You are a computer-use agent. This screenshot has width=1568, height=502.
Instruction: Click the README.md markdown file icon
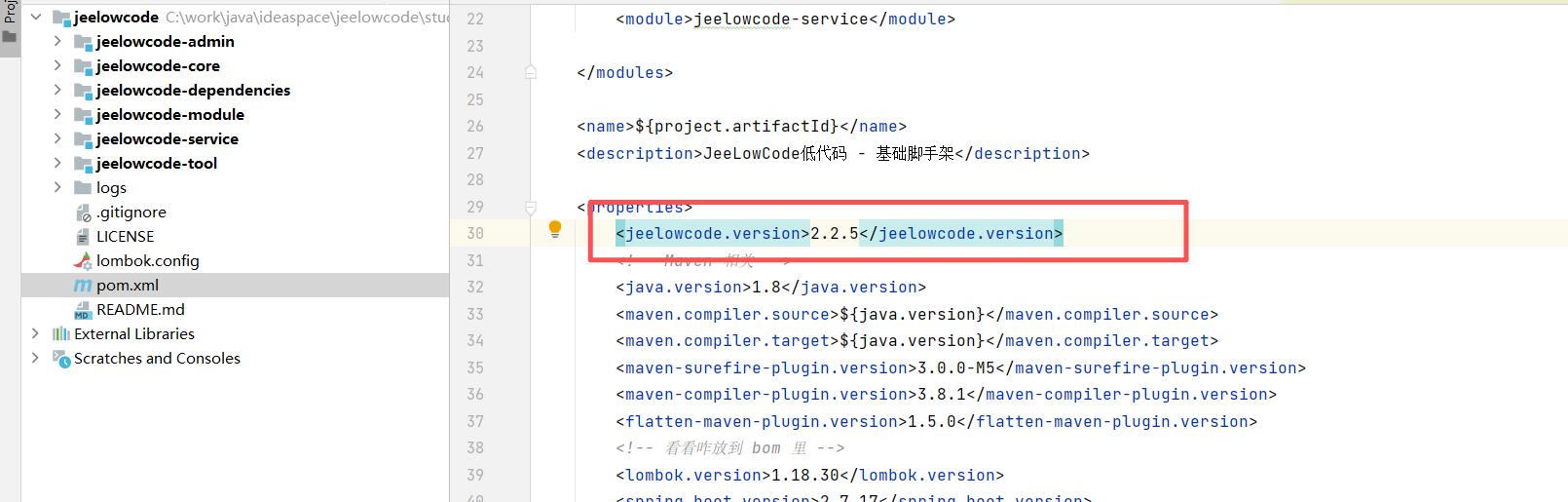[83, 310]
